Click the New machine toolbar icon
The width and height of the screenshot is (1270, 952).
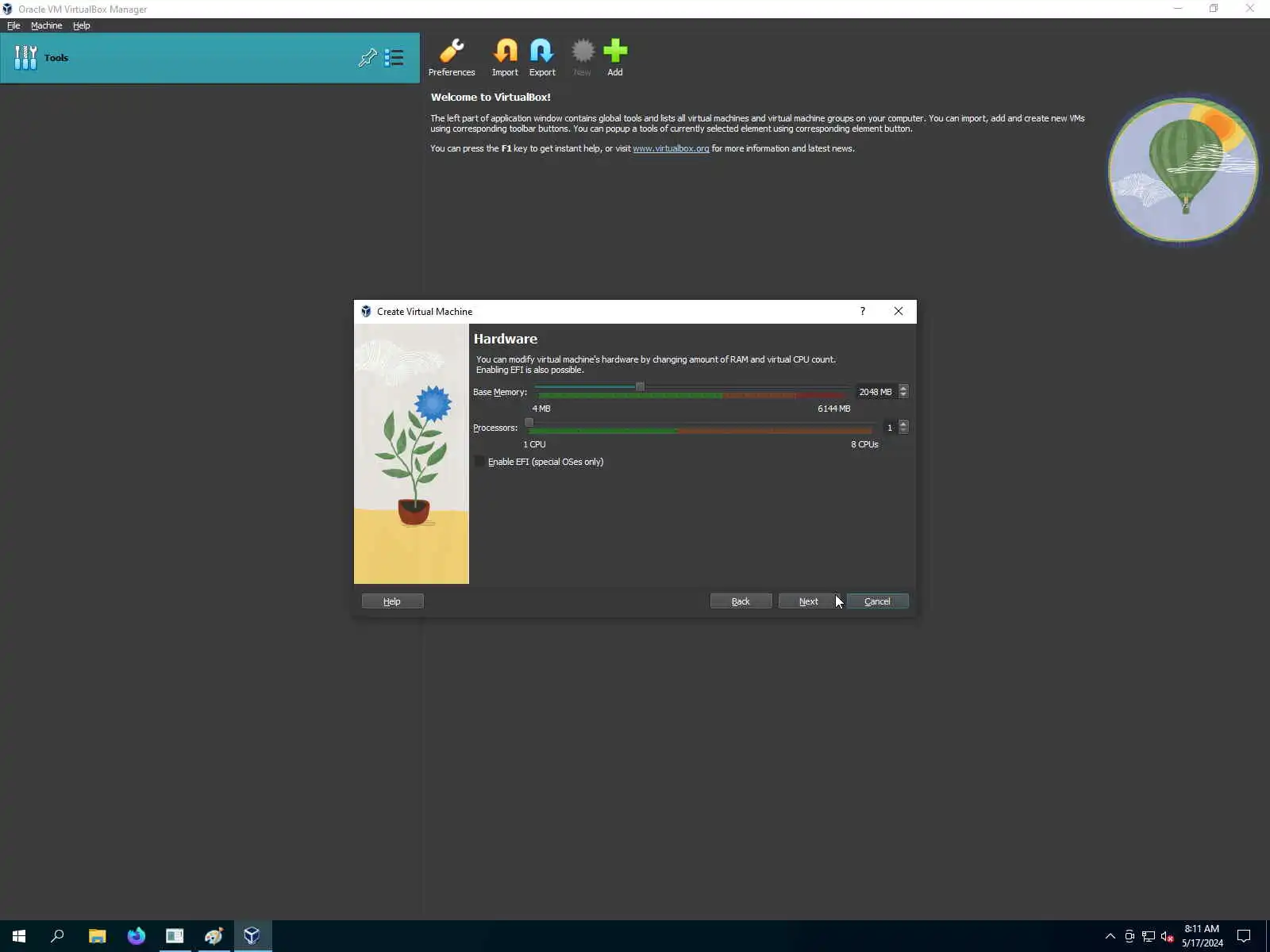pyautogui.click(x=582, y=58)
